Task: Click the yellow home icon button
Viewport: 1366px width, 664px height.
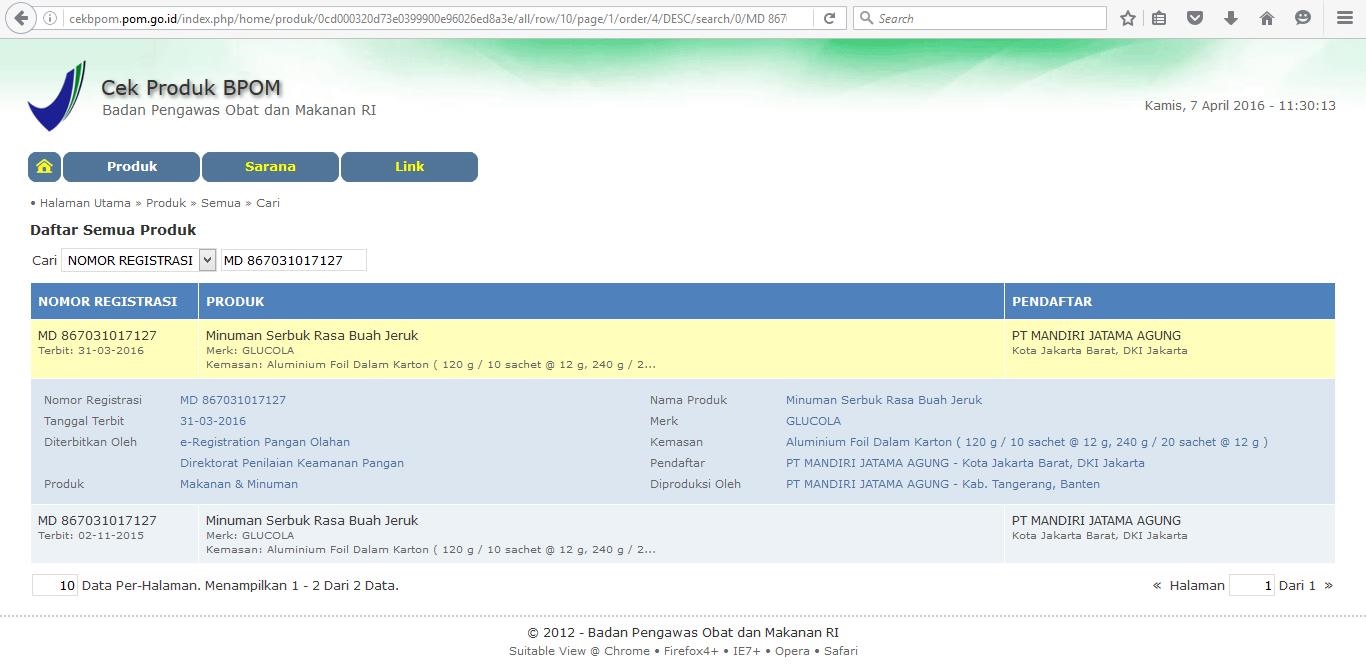Action: click(x=44, y=167)
